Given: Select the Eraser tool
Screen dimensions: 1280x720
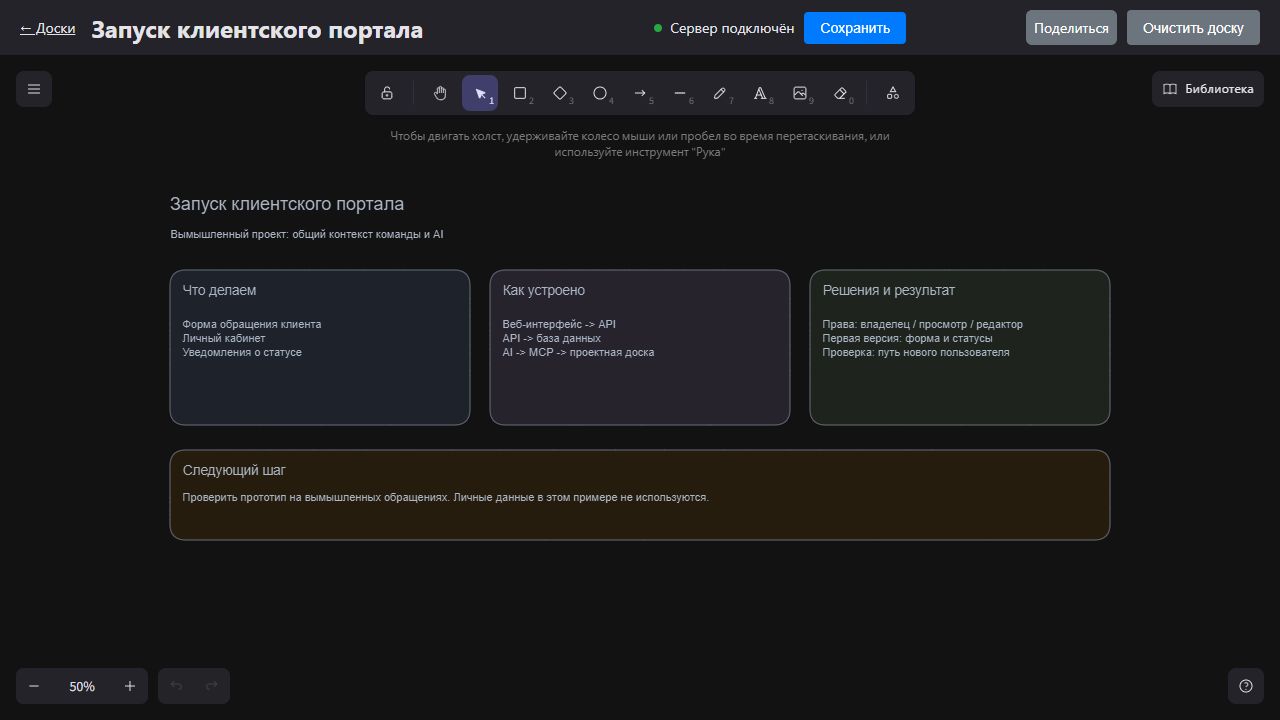Looking at the screenshot, I should [840, 93].
